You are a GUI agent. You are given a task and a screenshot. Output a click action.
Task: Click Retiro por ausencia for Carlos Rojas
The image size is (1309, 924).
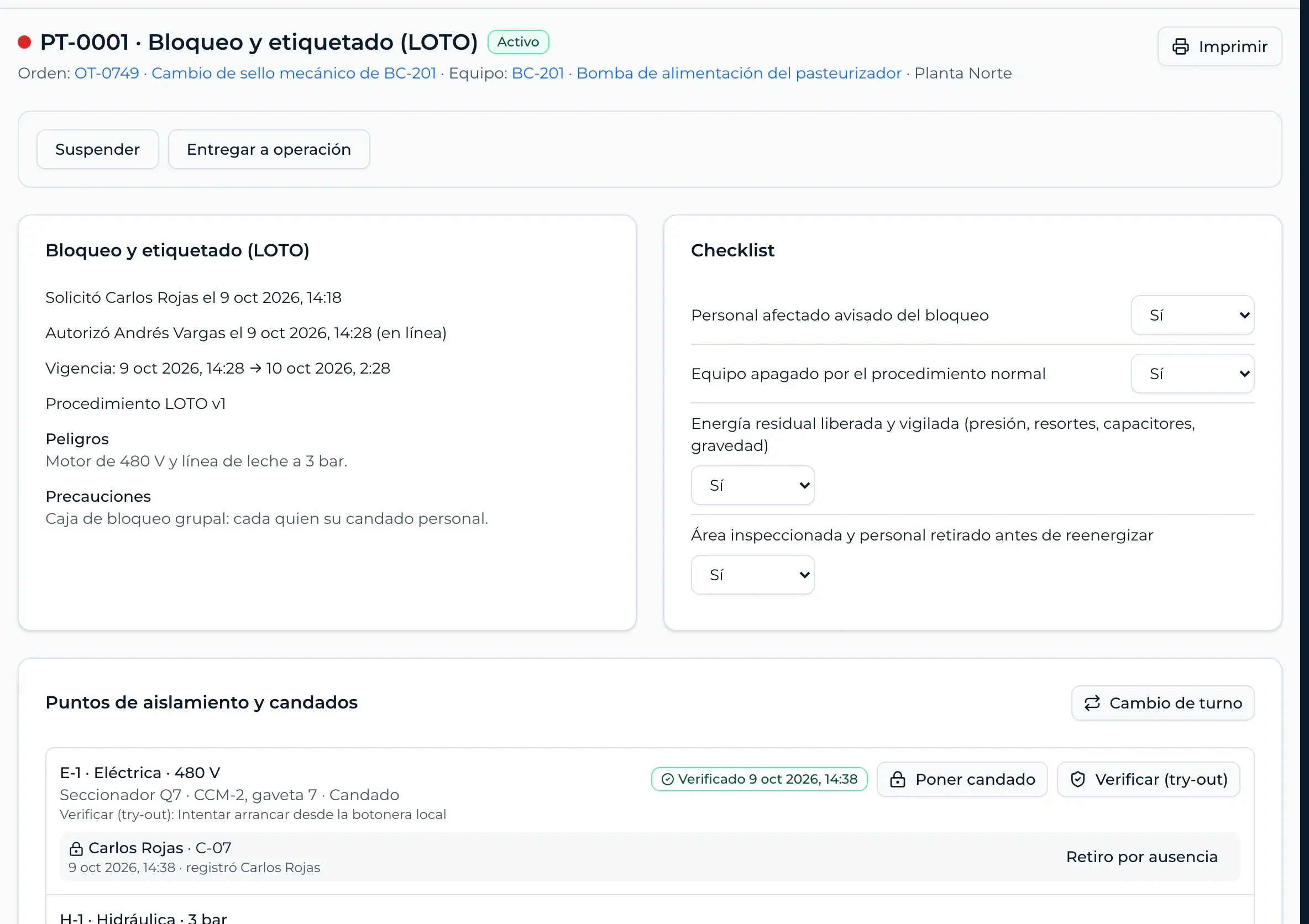(x=1142, y=857)
